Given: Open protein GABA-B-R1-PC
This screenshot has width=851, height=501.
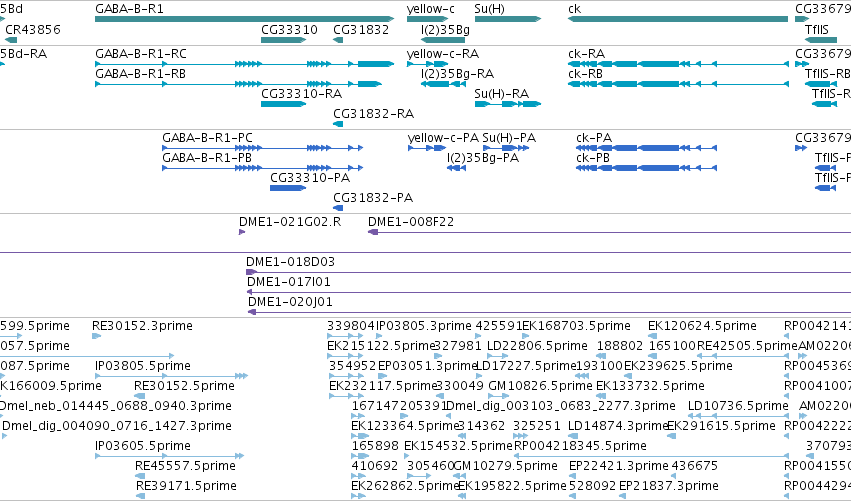Looking at the screenshot, I should [x=207, y=138].
